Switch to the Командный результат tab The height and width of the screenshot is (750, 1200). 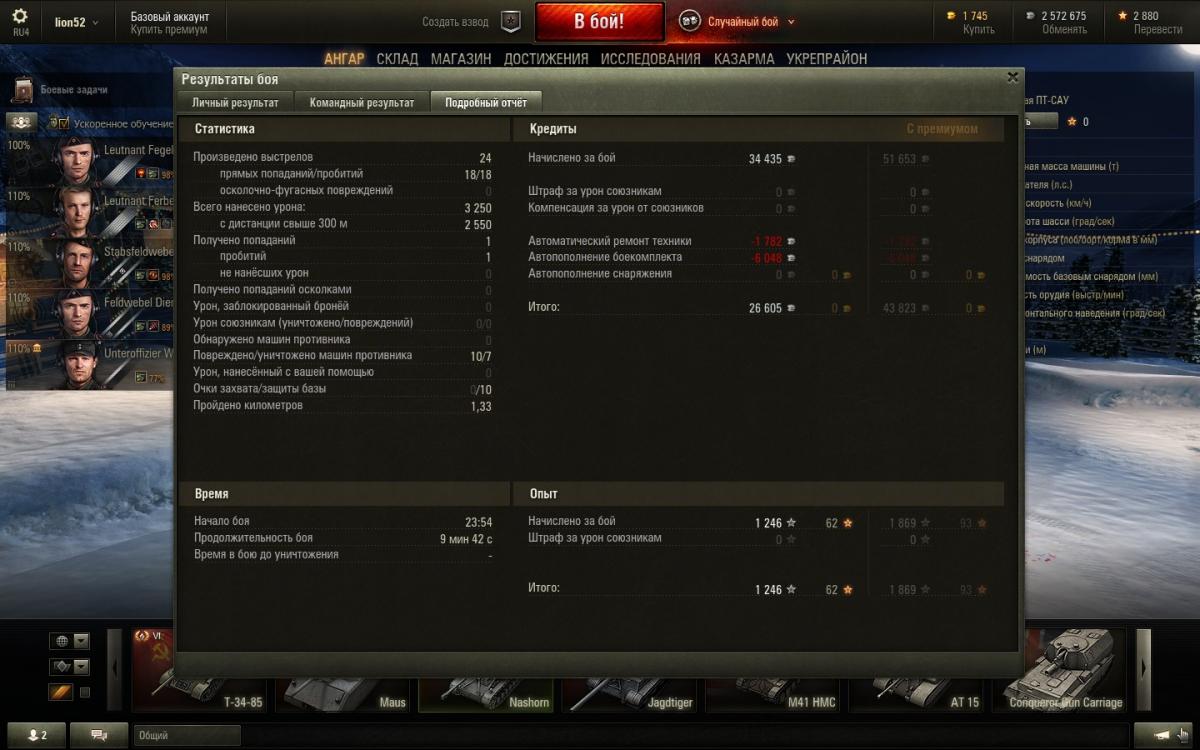362,102
